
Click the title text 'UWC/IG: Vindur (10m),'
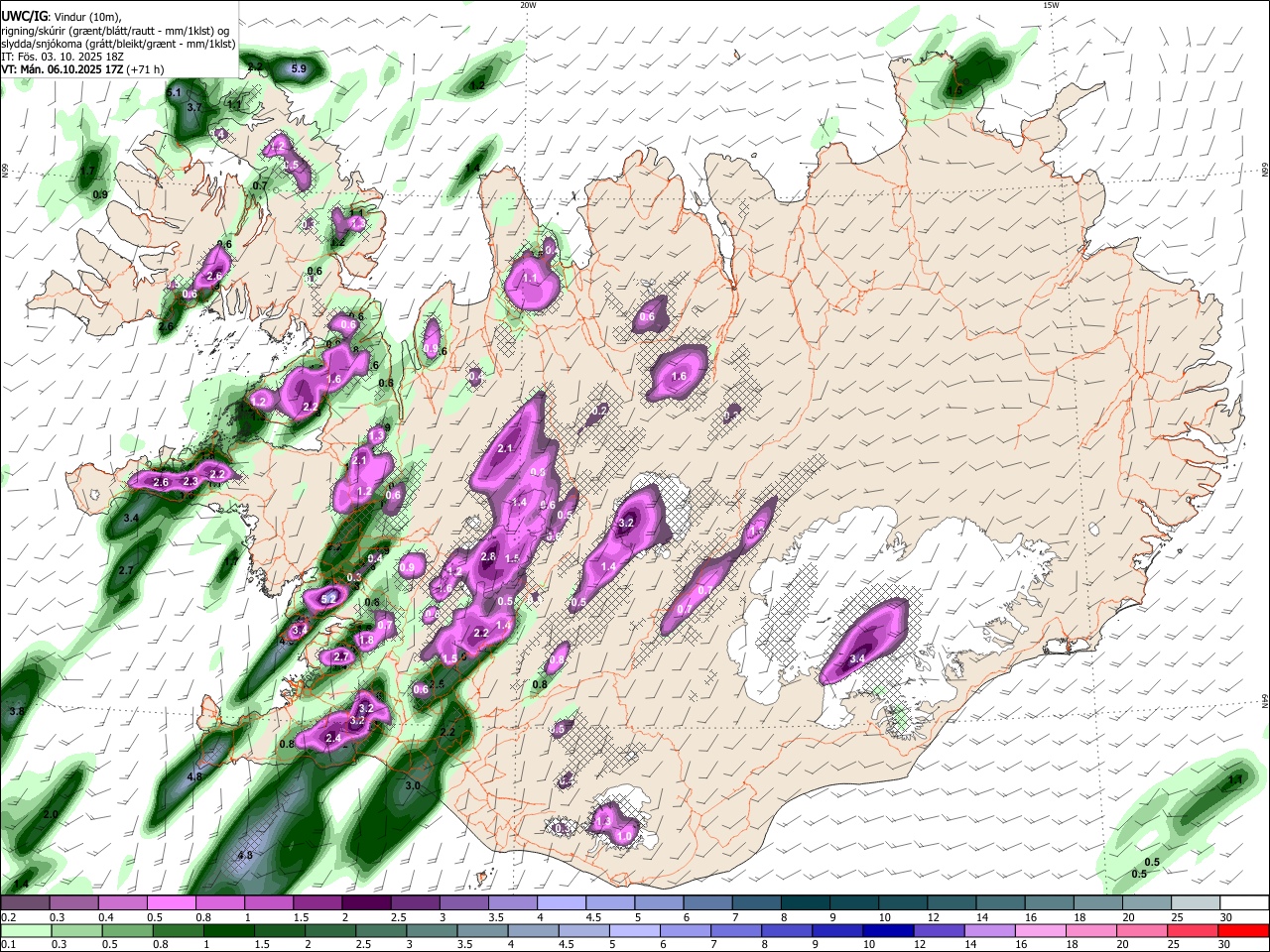pos(62,16)
